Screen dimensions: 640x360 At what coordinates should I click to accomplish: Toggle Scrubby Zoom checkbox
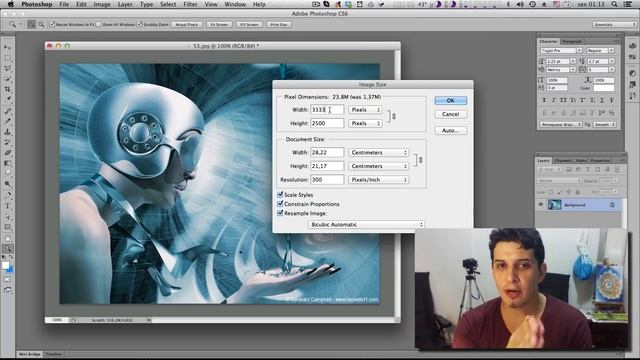pos(139,24)
